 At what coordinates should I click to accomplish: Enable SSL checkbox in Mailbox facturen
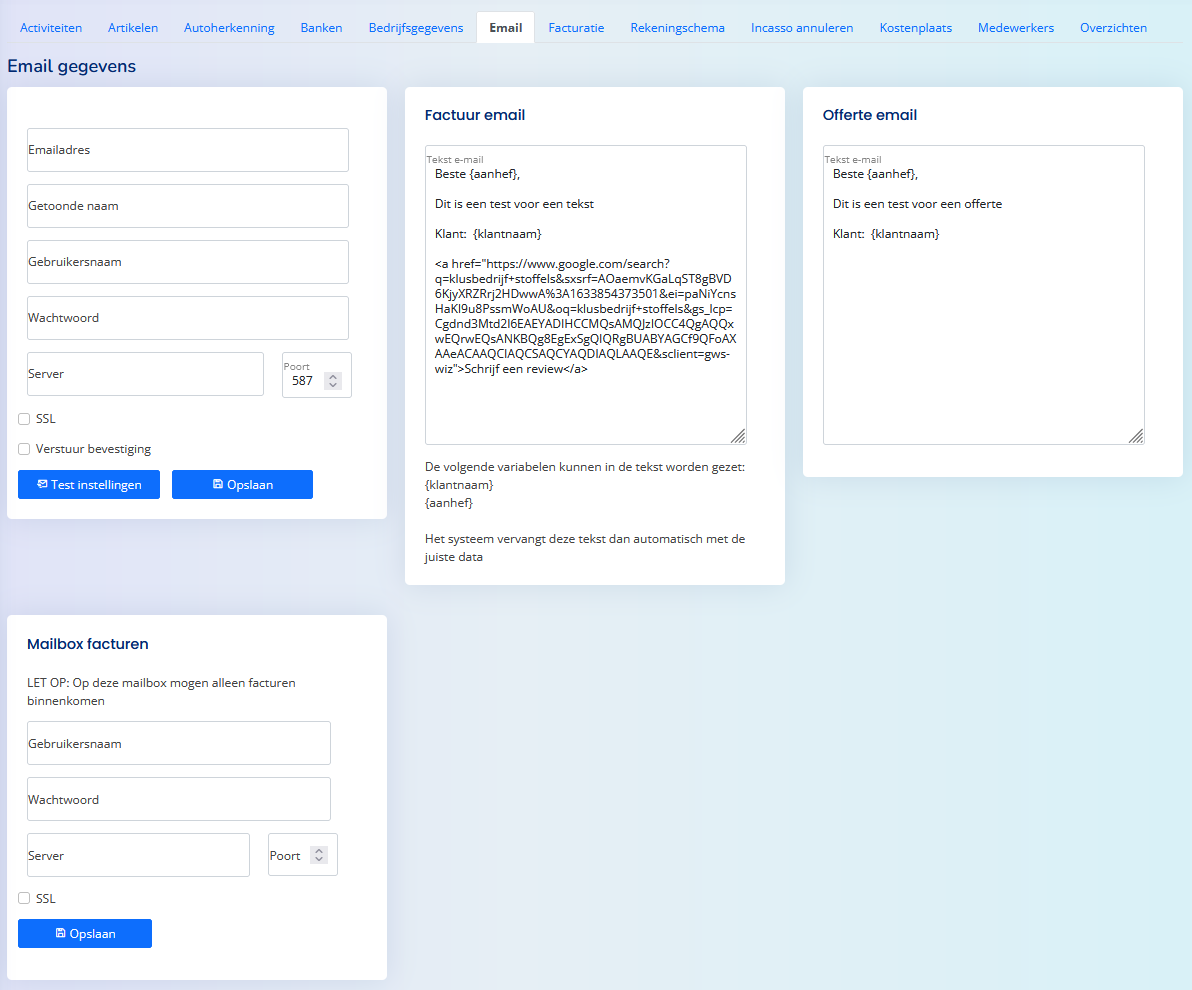pyautogui.click(x=24, y=899)
